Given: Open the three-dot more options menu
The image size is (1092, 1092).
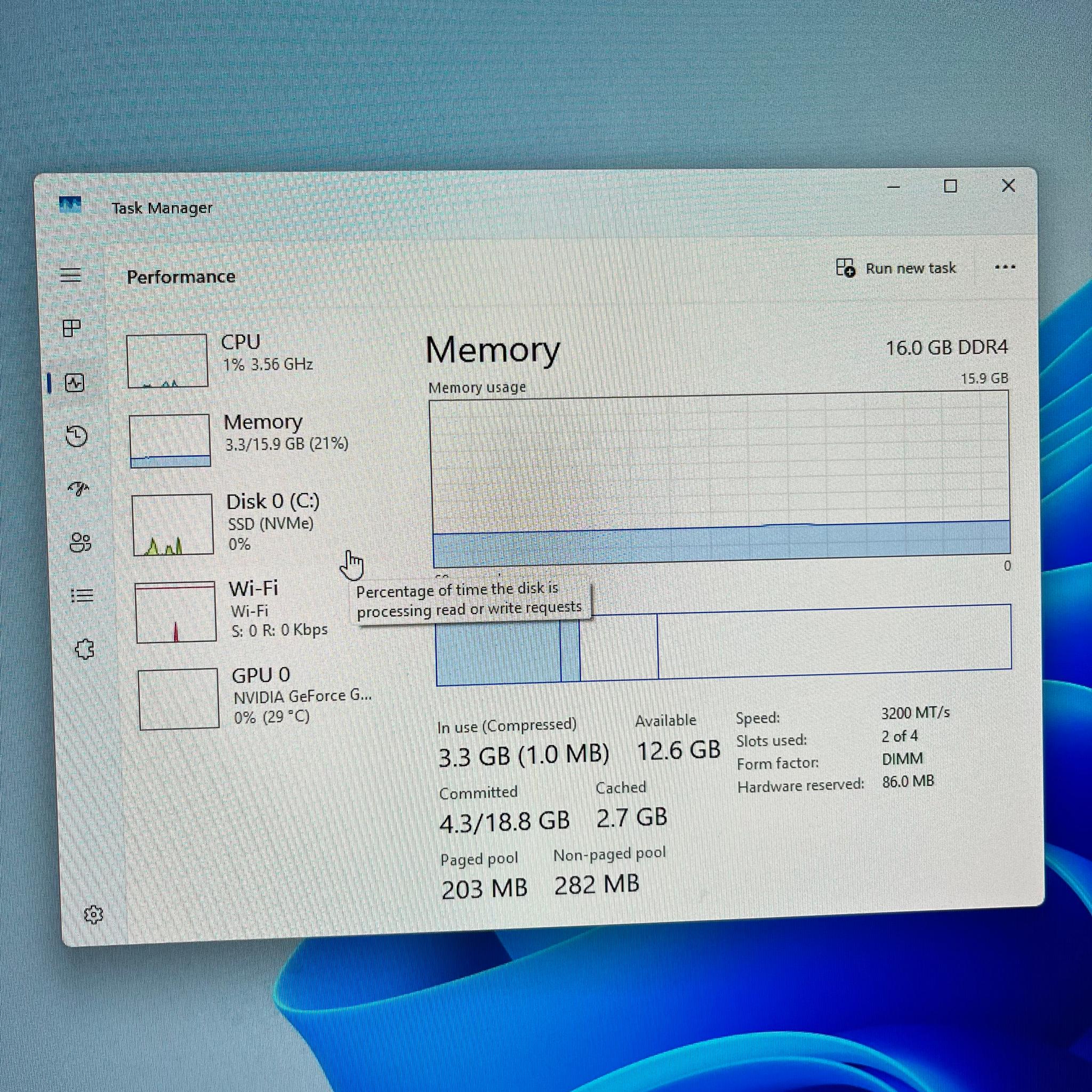Looking at the screenshot, I should [x=1005, y=267].
